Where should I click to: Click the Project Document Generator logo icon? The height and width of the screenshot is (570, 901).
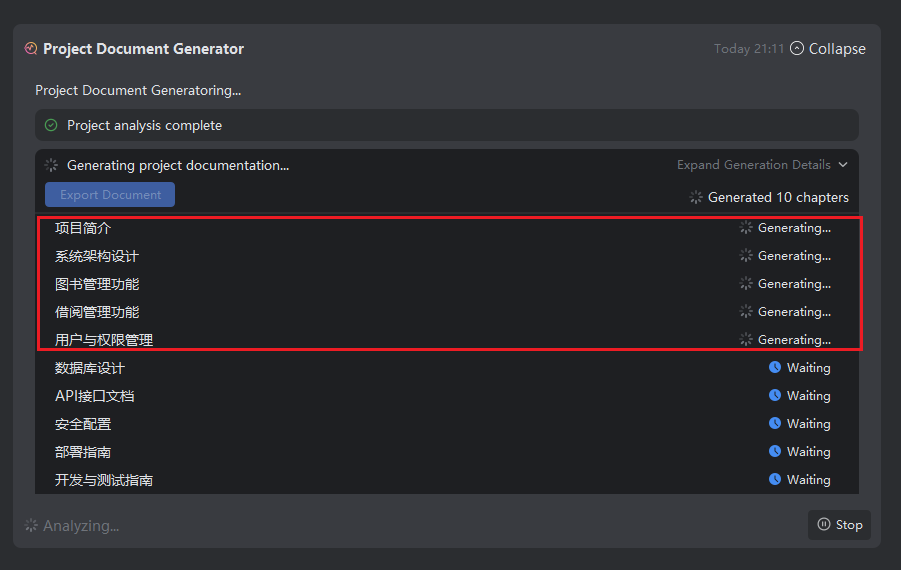(x=30, y=48)
